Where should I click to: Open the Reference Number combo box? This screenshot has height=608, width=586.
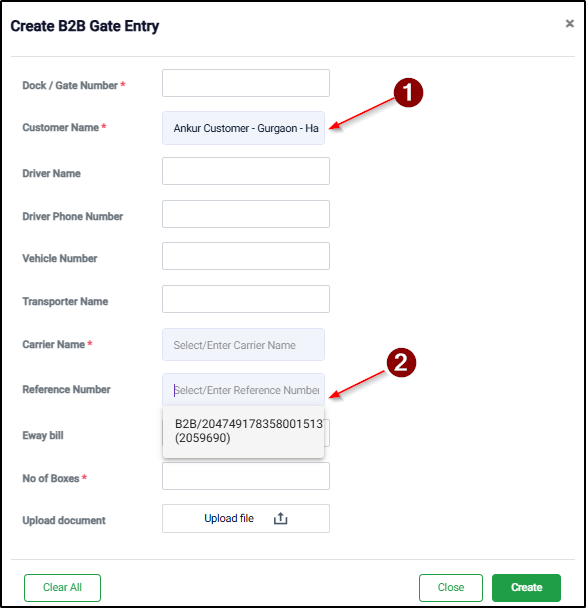click(243, 390)
